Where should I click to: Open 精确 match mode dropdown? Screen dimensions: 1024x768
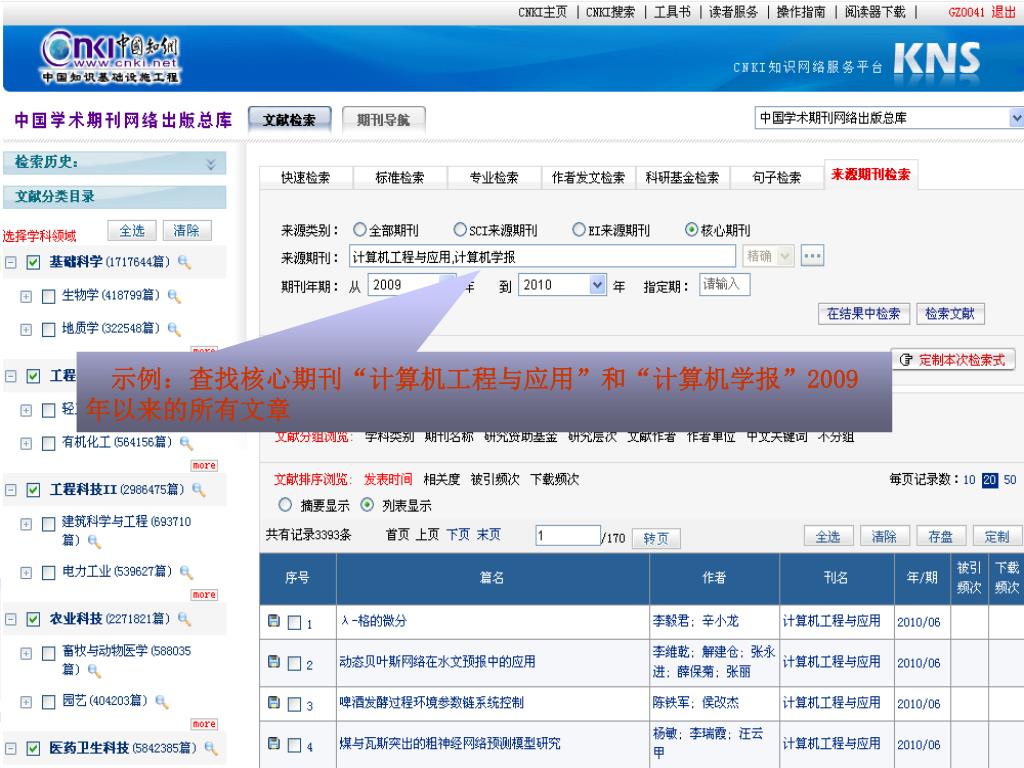tap(786, 256)
